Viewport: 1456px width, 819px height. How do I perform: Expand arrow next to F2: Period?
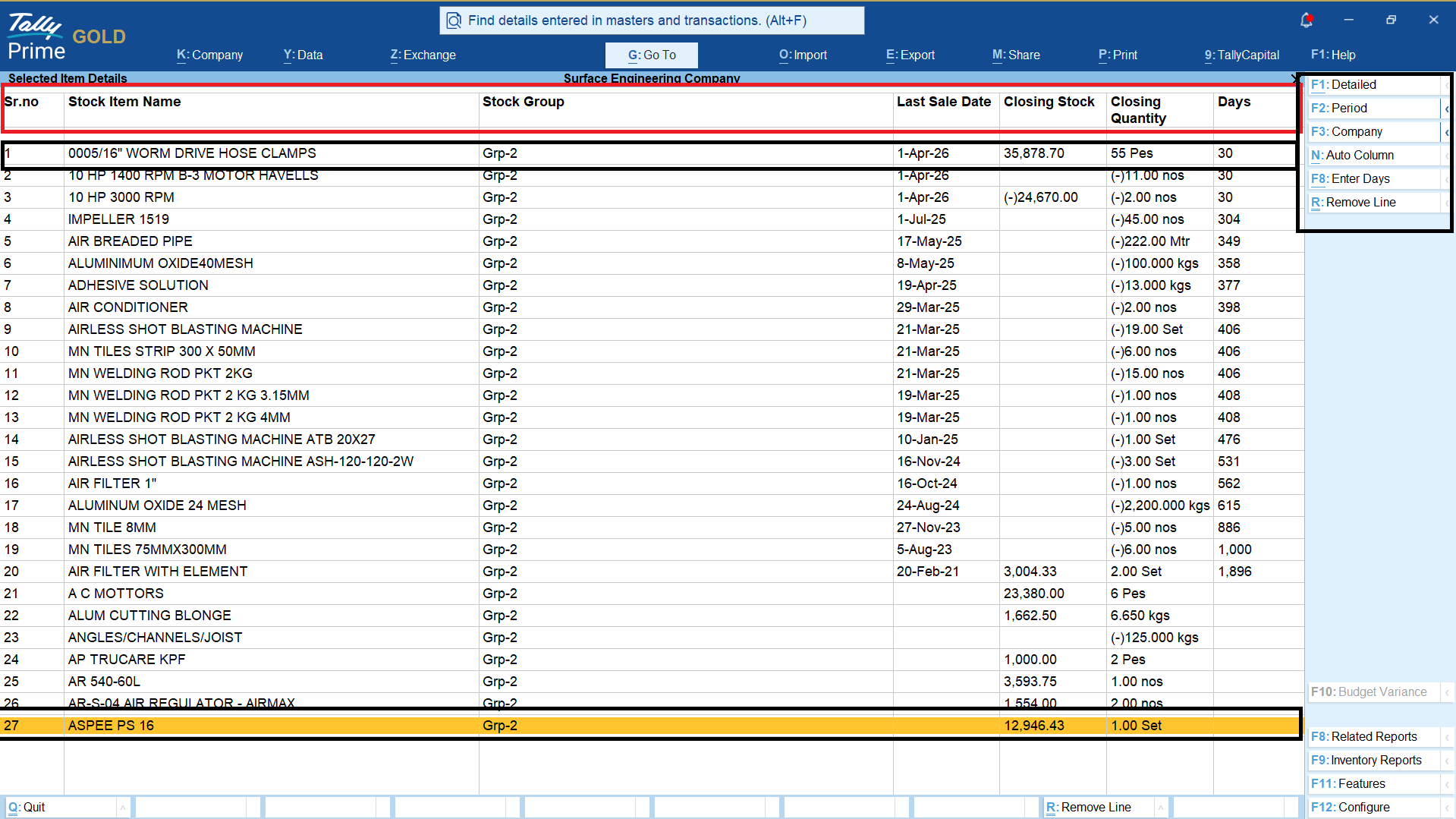tap(1447, 109)
